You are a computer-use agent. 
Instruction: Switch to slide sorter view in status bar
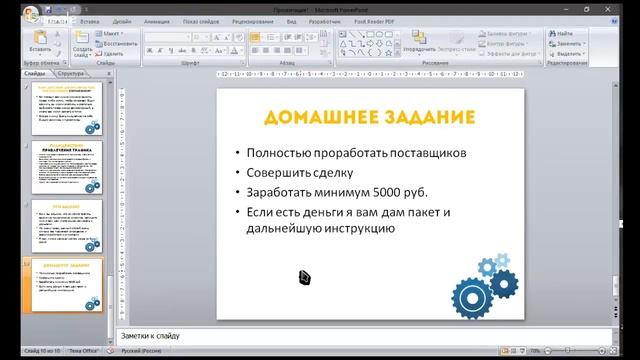(x=513, y=351)
